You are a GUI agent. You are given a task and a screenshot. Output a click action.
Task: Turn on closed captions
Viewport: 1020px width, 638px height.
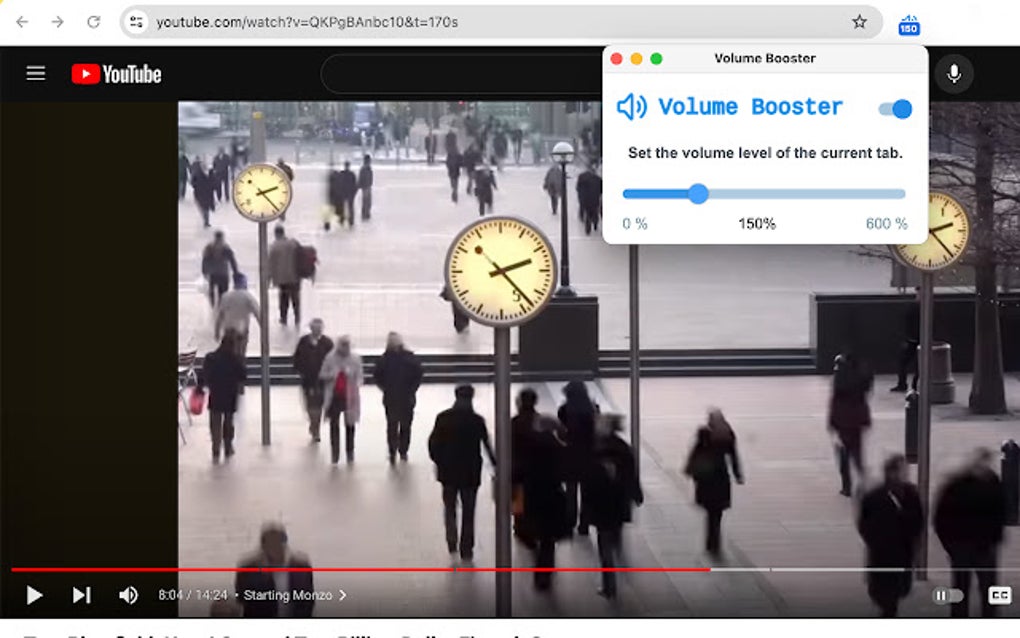pos(999,595)
